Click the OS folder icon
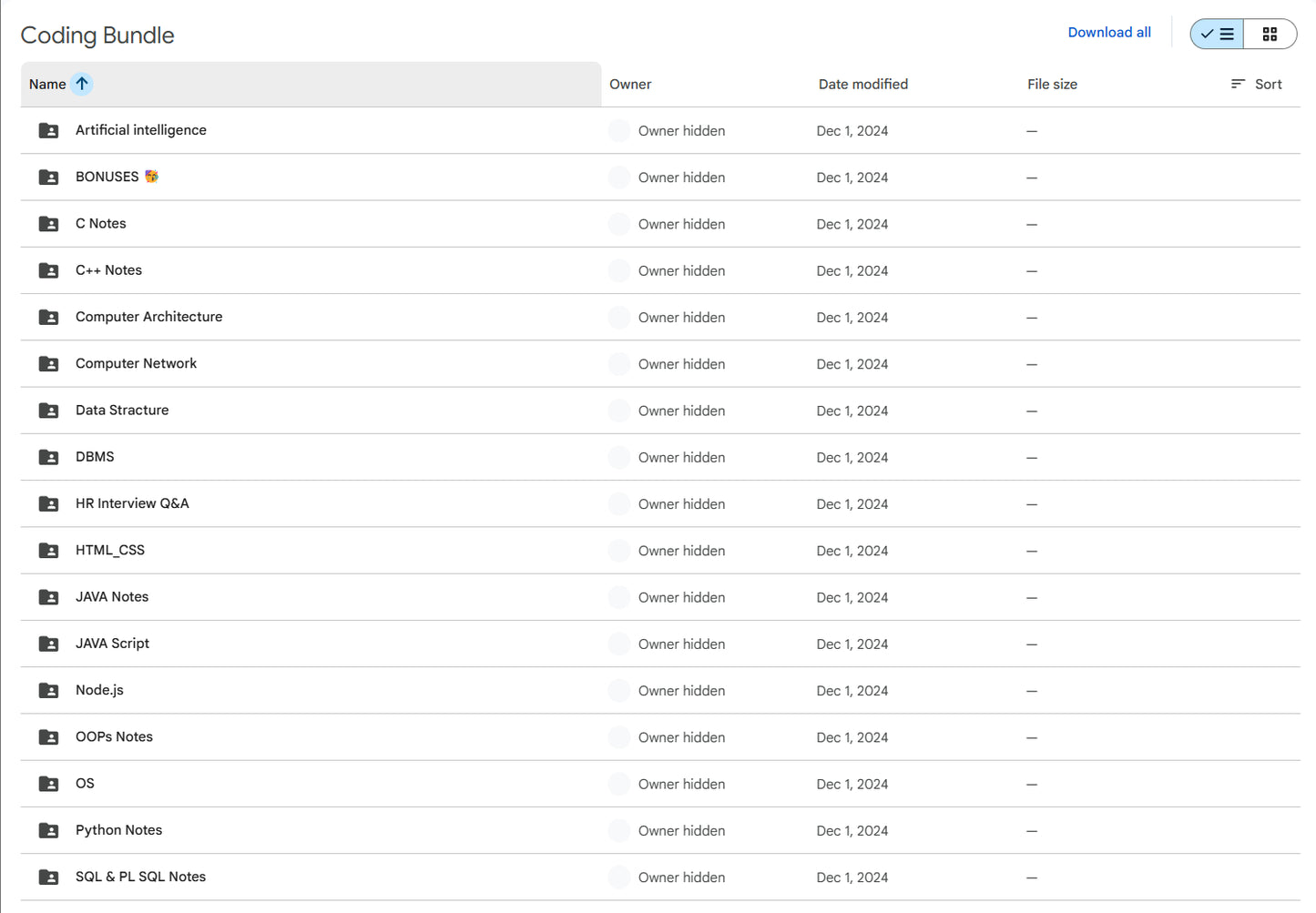Viewport: 1316px width, 913px height. pos(48,784)
